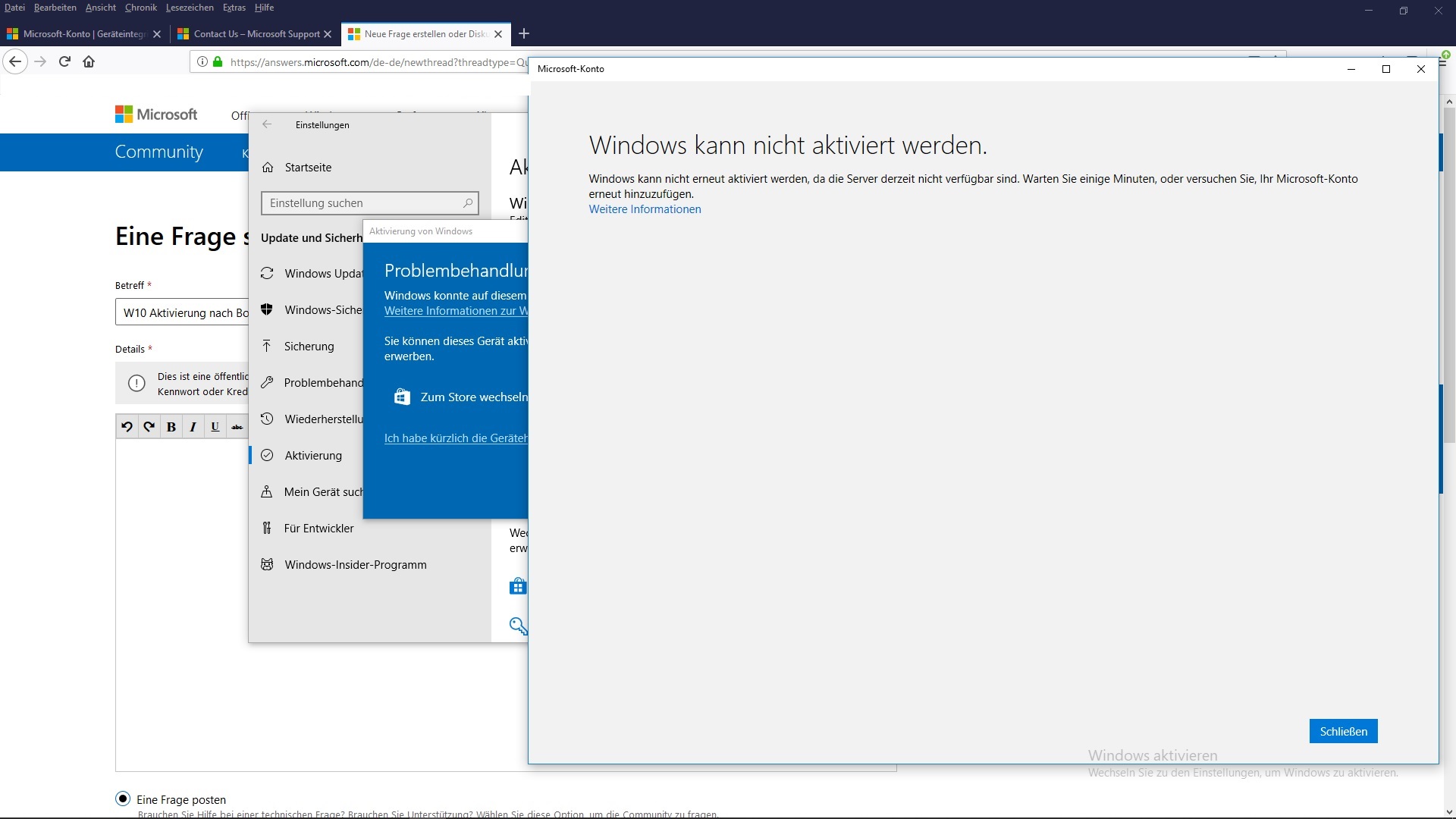The width and height of the screenshot is (1456, 819).
Task: Open Weitere Informationen zur link in troubleshooter
Action: click(456, 311)
